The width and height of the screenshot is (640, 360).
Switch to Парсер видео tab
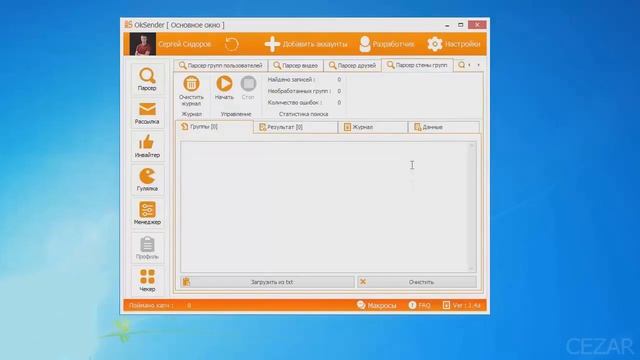(296, 65)
